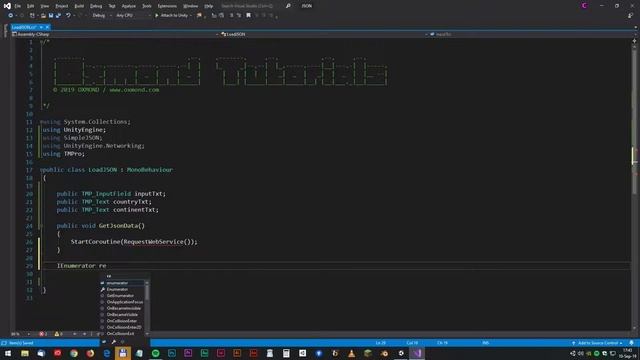This screenshot has height=360, width=640.
Task: Select Enumerator in the IntelliSense list
Action: [122, 289]
